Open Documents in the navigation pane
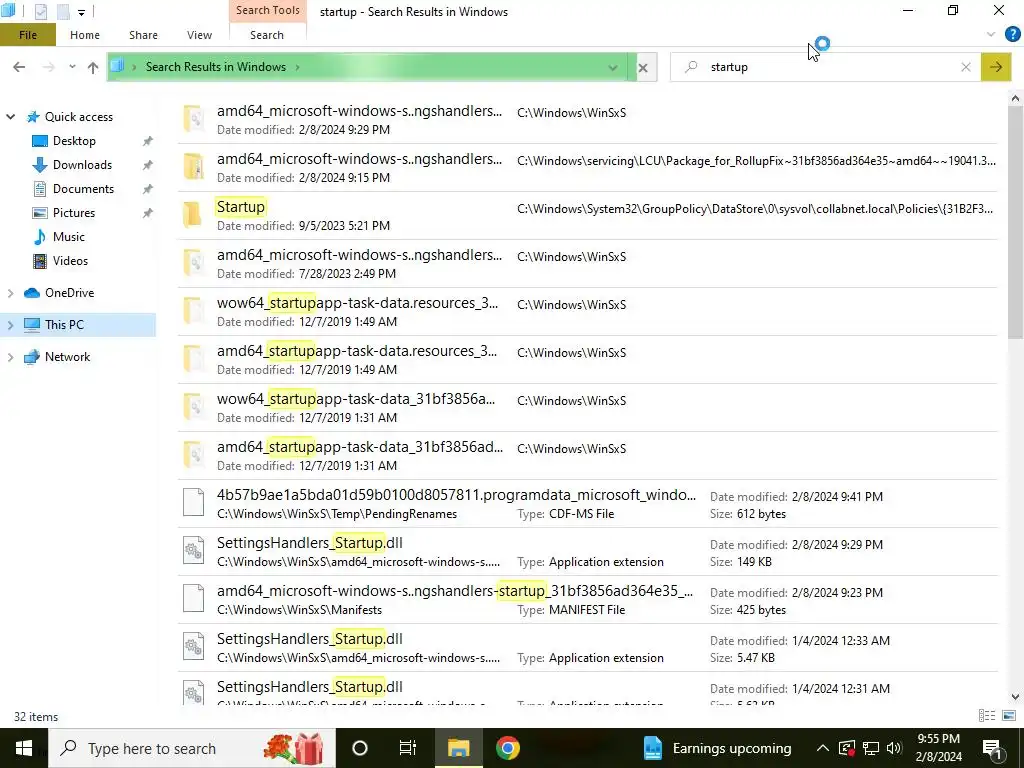The height and width of the screenshot is (768, 1024). pos(83,189)
